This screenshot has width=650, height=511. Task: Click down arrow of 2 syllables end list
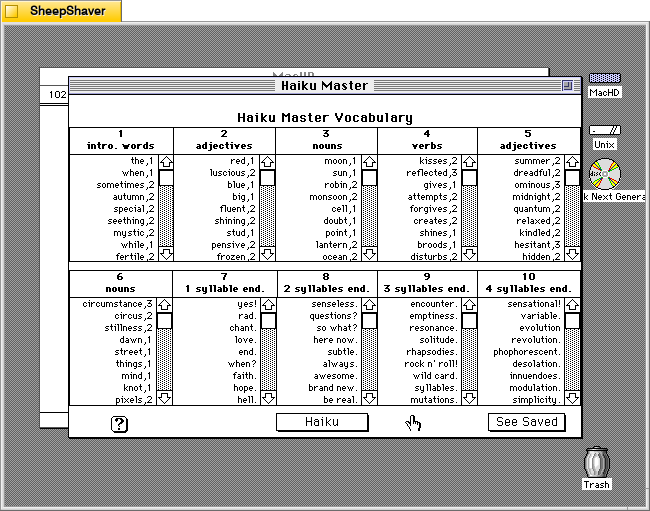(369, 398)
